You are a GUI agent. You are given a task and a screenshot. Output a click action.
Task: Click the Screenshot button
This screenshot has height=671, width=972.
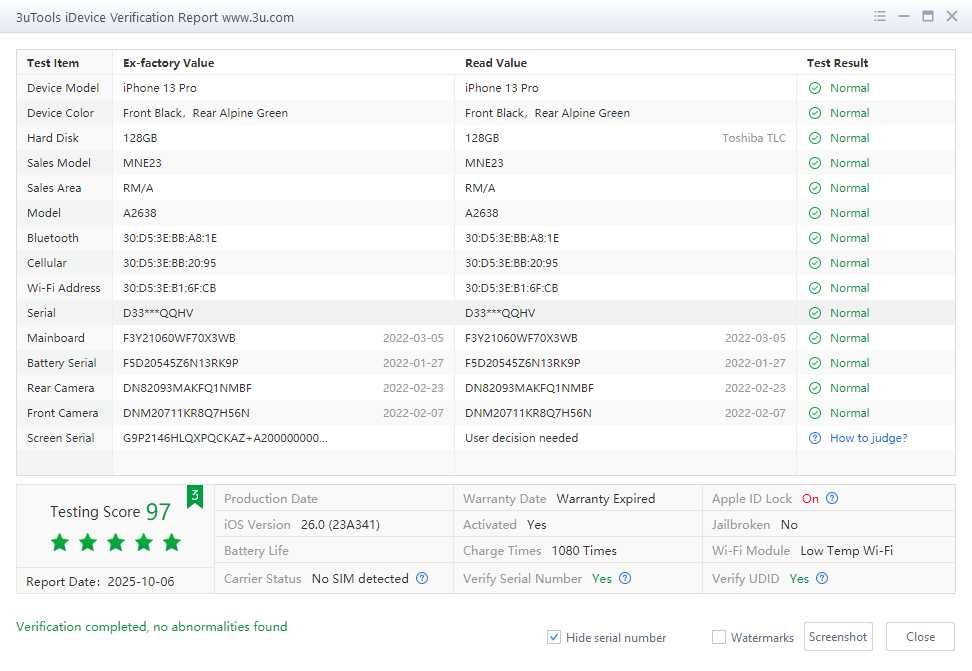pyautogui.click(x=838, y=637)
